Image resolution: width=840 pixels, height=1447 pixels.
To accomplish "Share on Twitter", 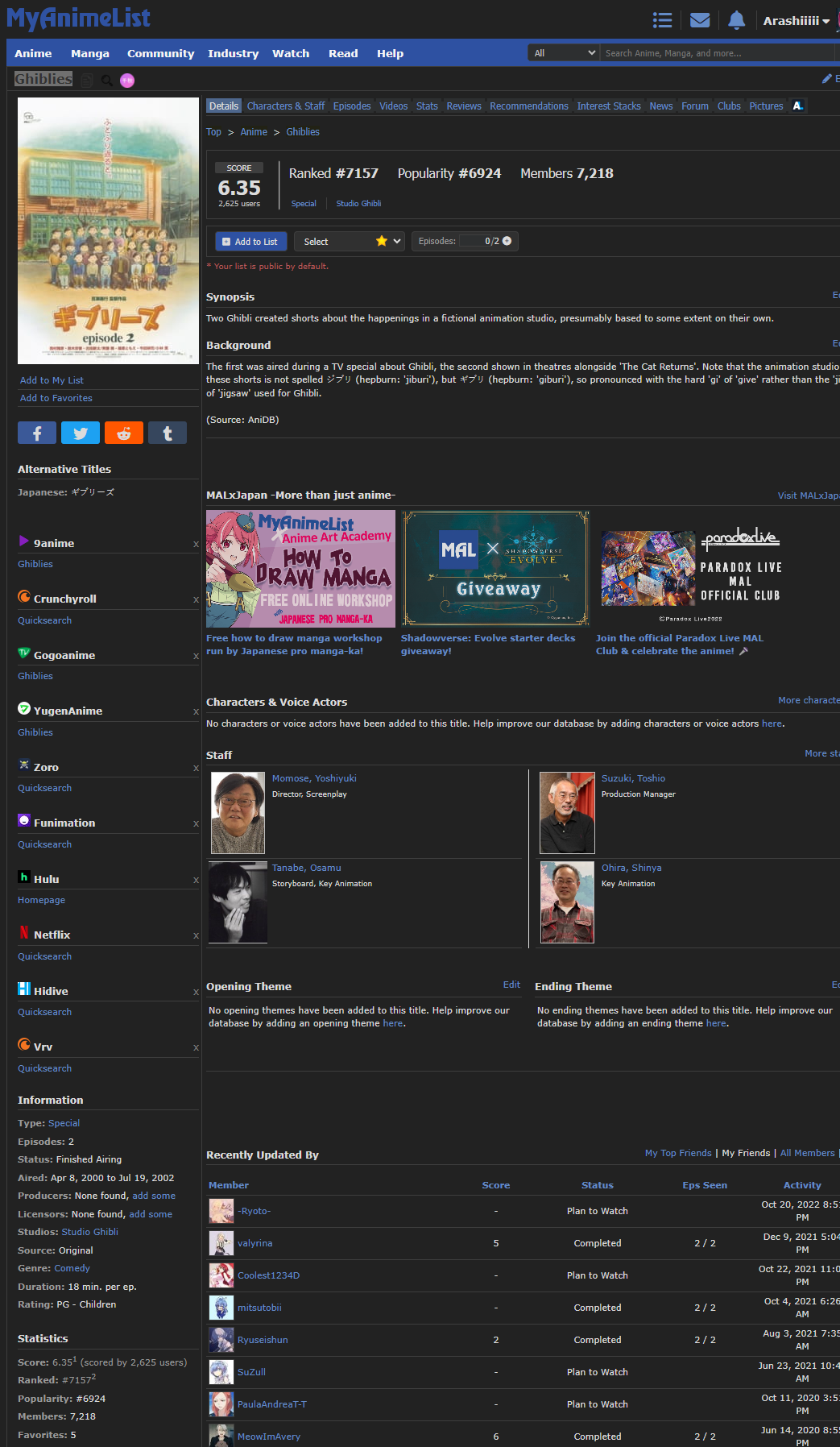I will pos(81,433).
